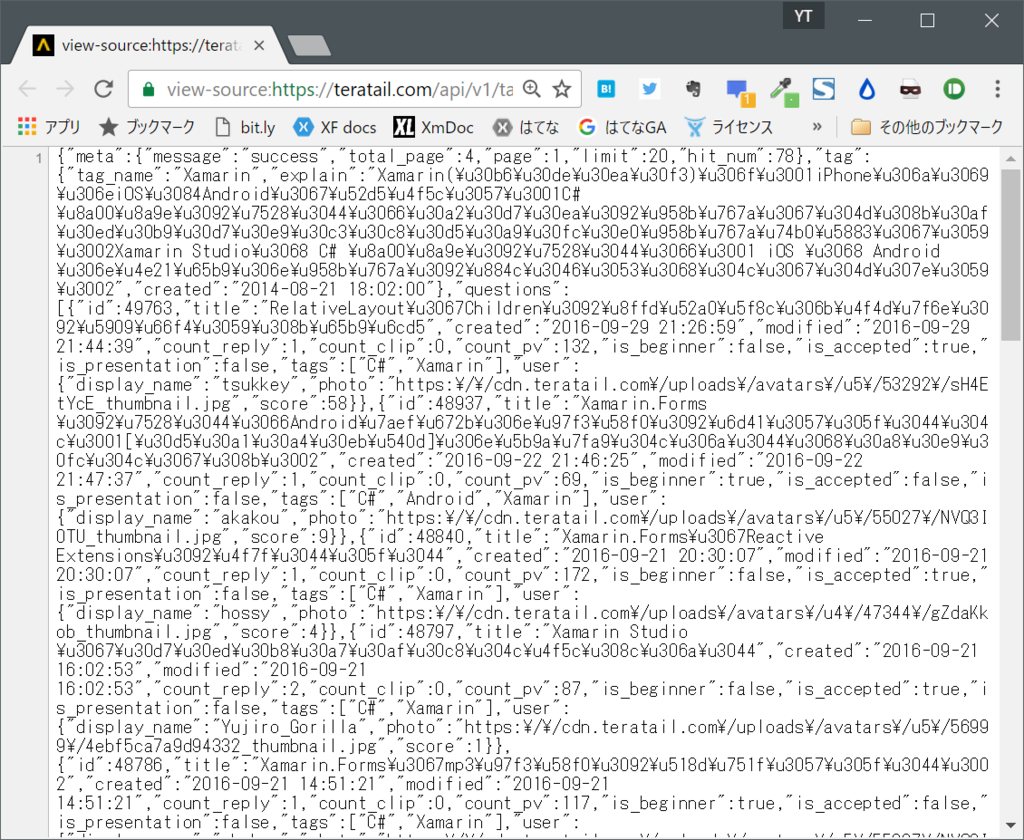The image size is (1024, 840).
Task: Click the green circular ID extension icon
Action: 953,89
